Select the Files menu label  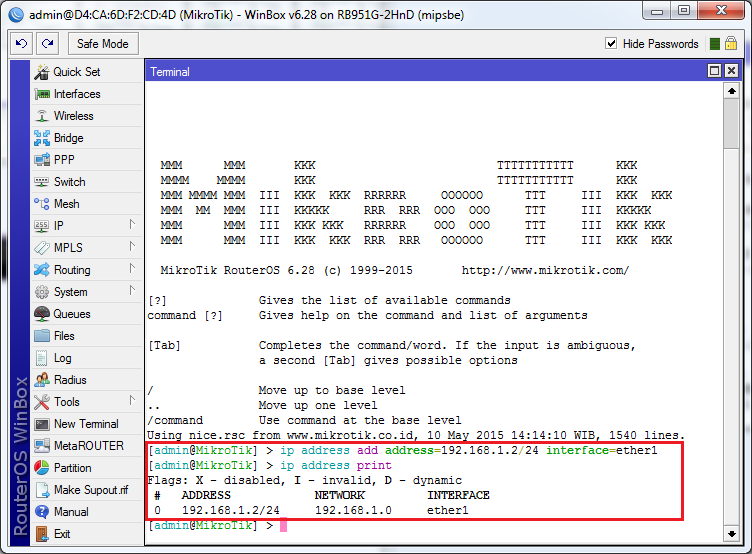coord(64,336)
